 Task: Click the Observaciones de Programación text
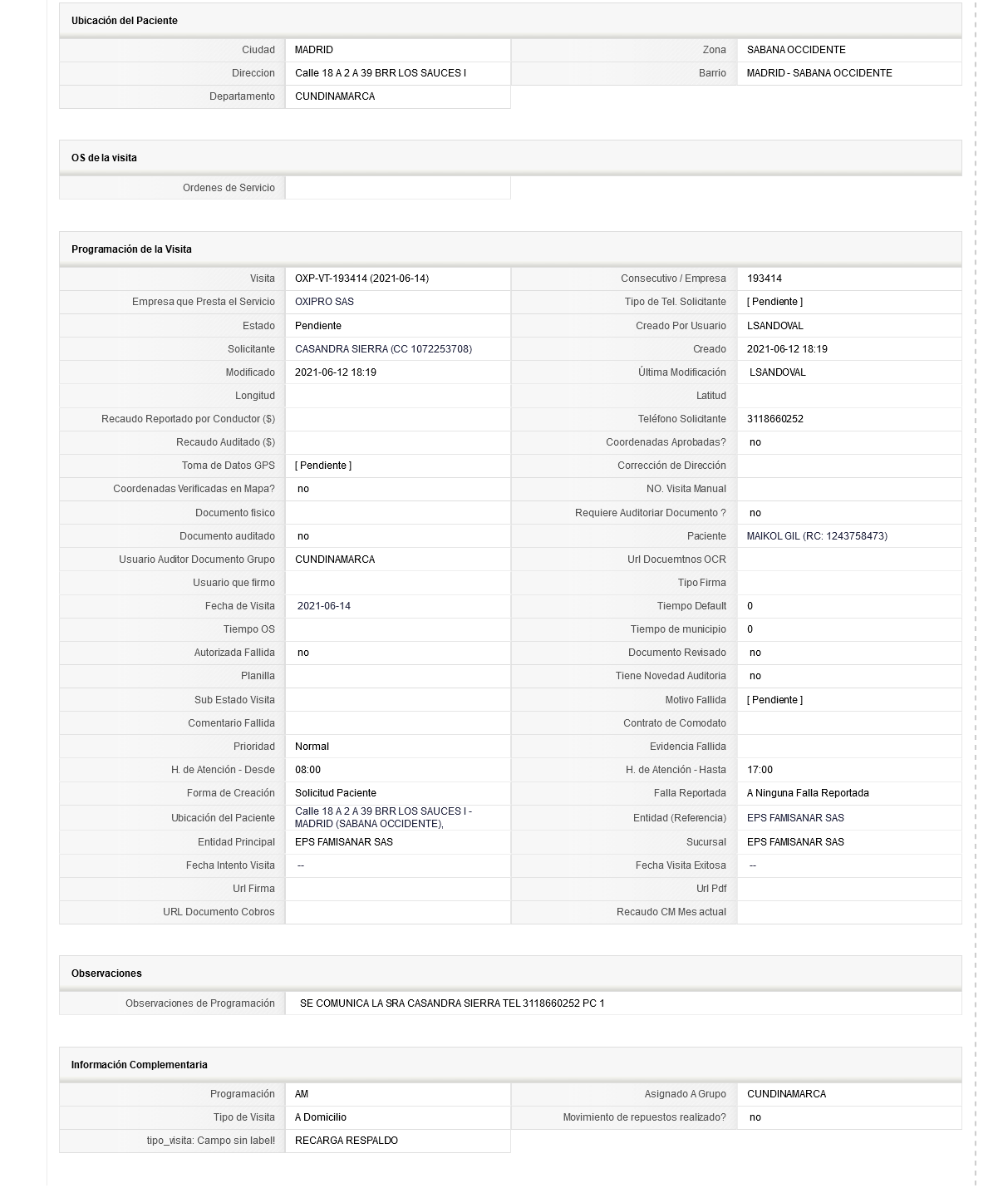pyautogui.click(x=452, y=1003)
